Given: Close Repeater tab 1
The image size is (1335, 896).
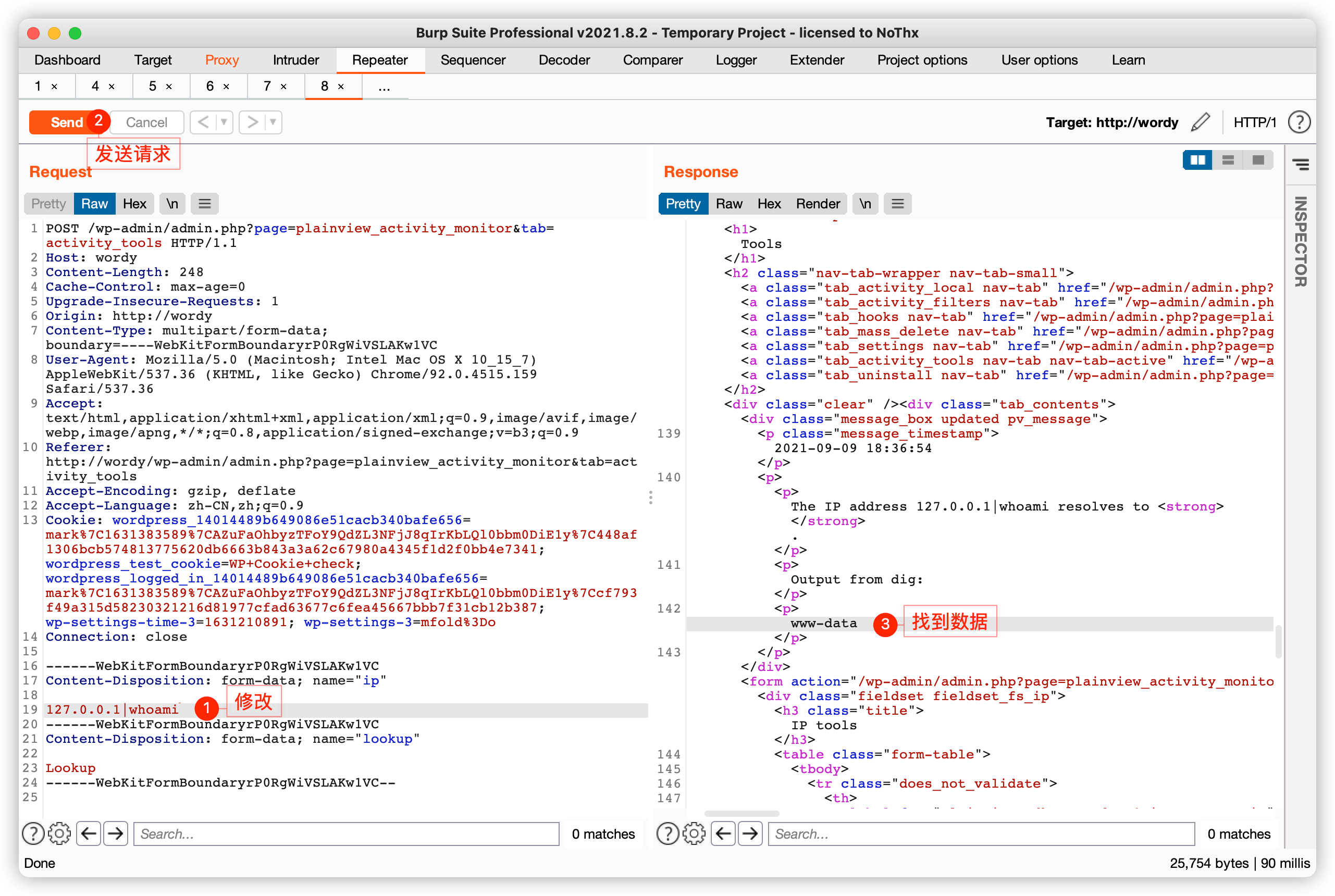Looking at the screenshot, I should coord(54,86).
